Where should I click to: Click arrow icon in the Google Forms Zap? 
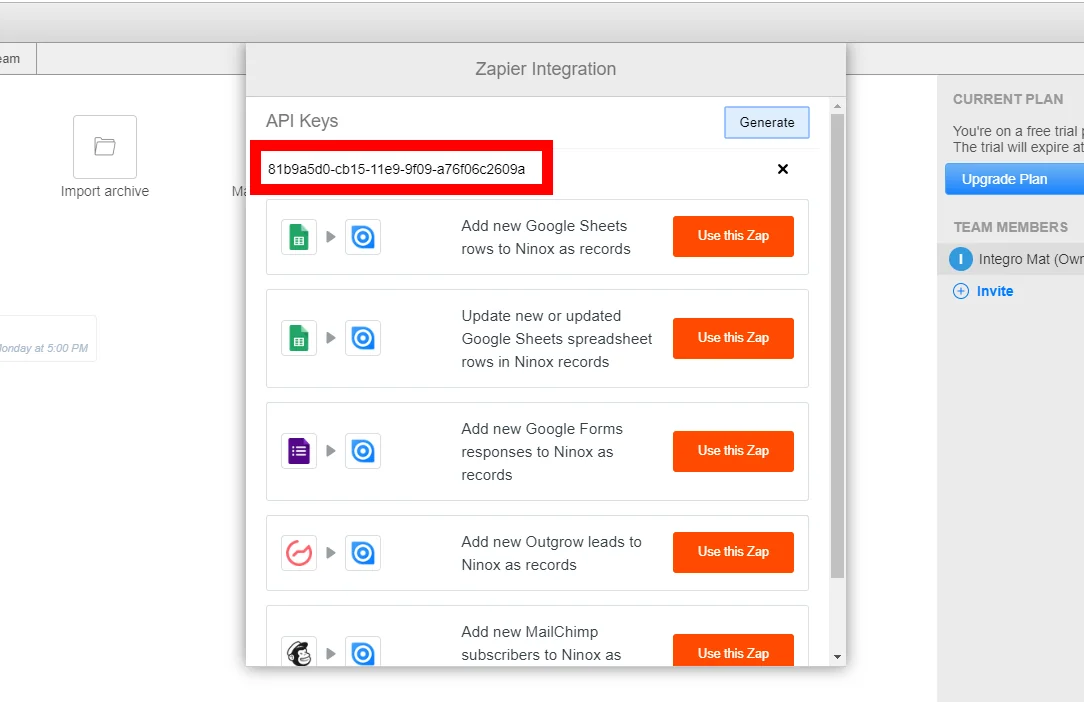[330, 451]
